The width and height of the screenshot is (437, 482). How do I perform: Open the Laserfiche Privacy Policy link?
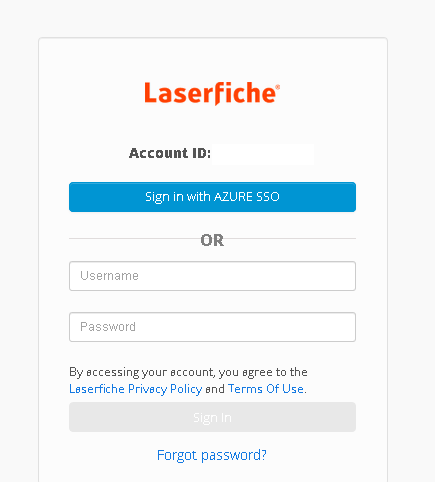(x=135, y=389)
